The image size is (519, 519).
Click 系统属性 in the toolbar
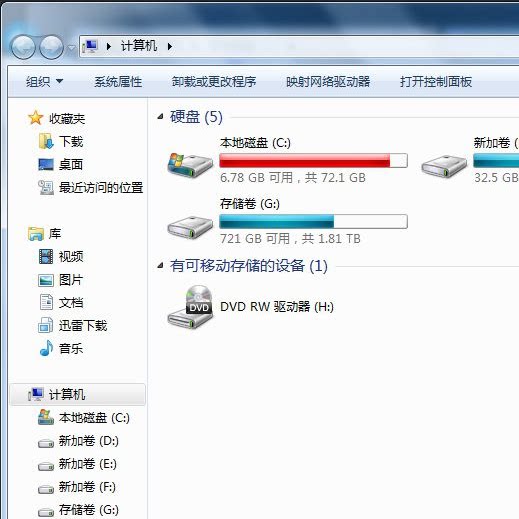(118, 82)
